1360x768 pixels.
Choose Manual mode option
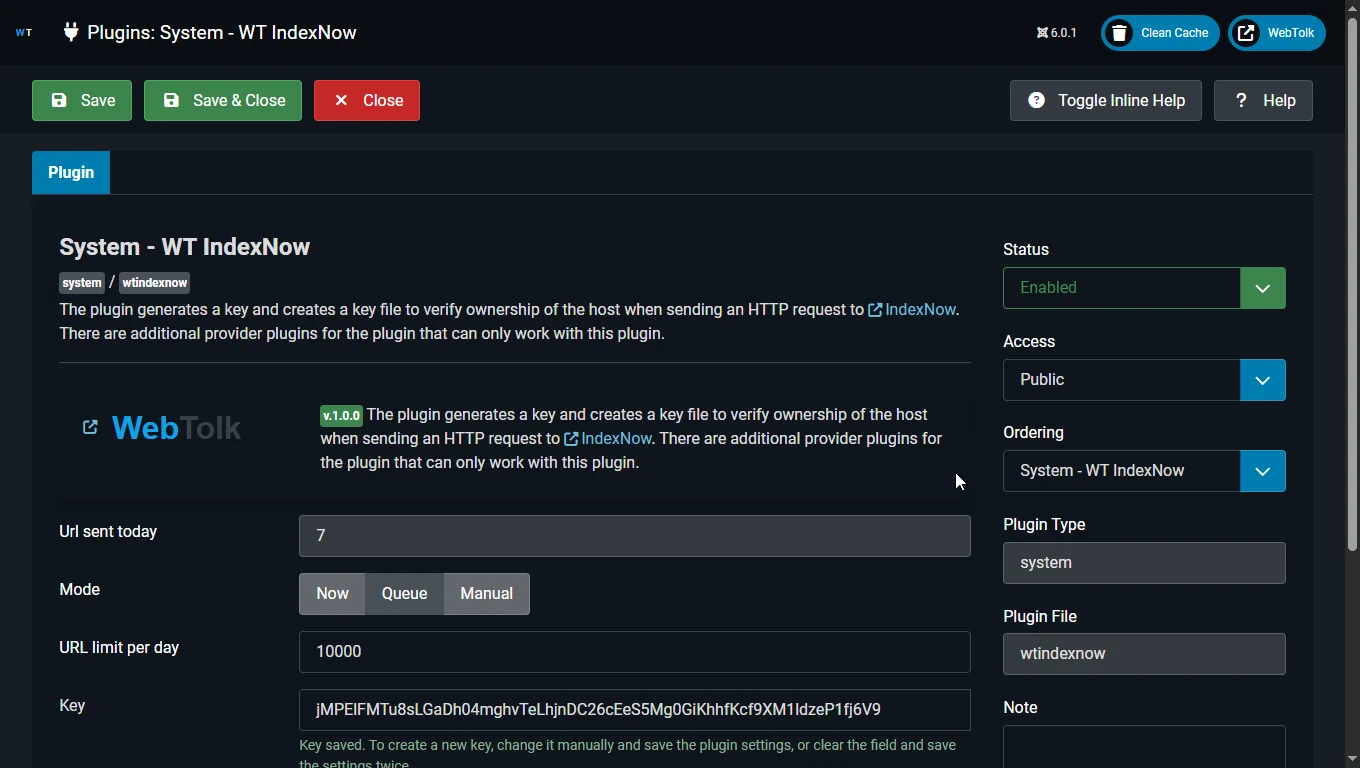[486, 593]
